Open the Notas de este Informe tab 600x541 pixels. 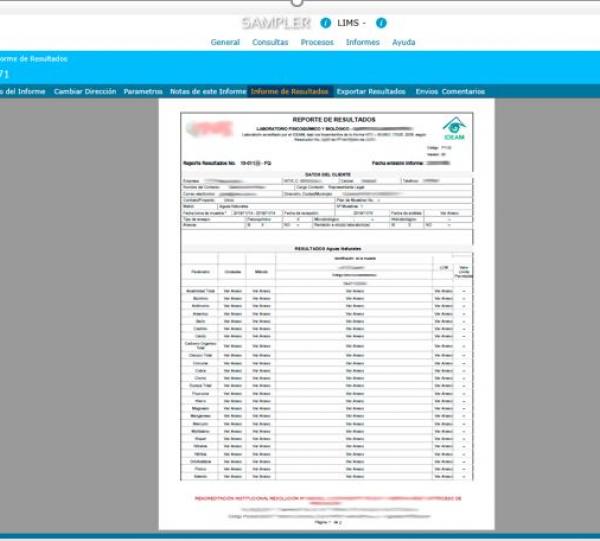(207, 91)
